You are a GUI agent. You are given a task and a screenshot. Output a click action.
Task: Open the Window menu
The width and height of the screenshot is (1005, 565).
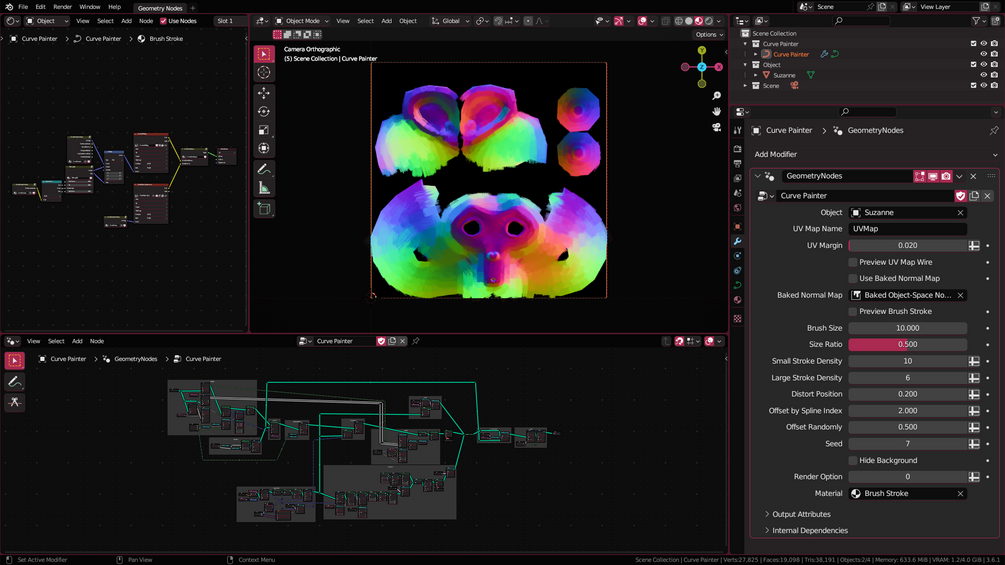pos(90,7)
